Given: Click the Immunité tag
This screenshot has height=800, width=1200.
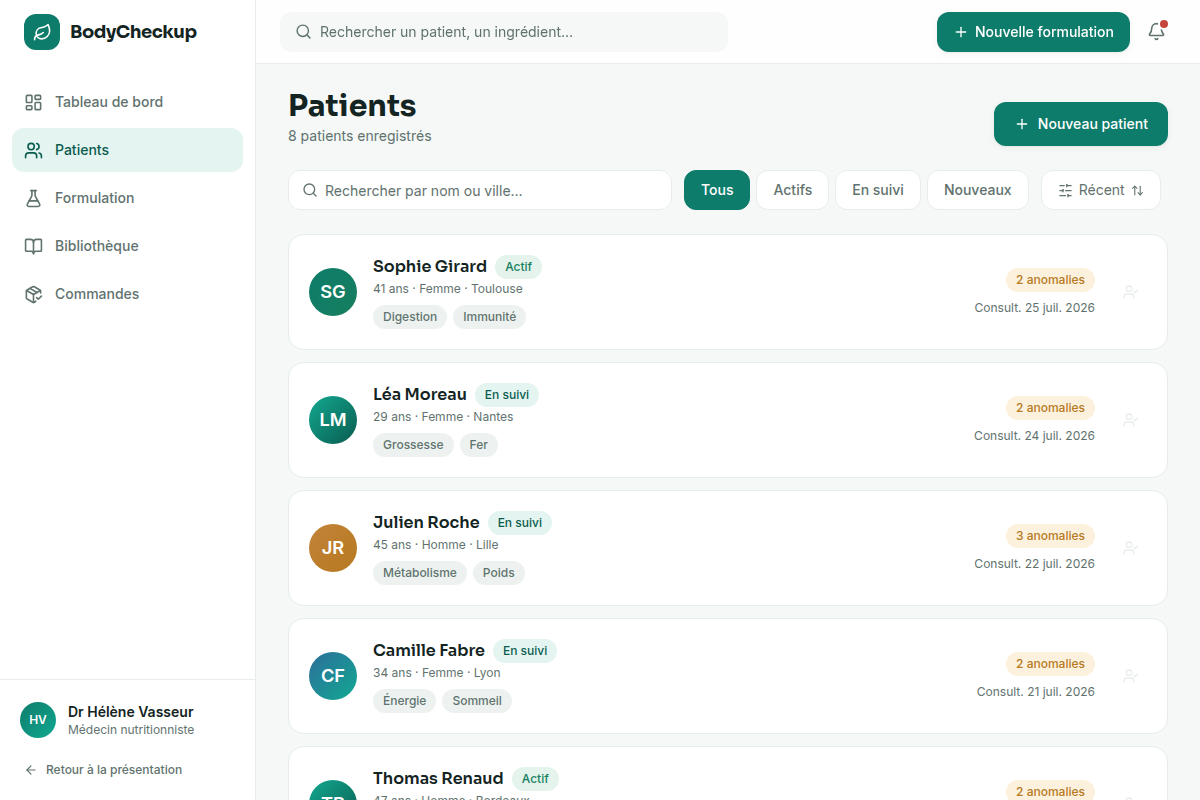Looking at the screenshot, I should (x=490, y=317).
